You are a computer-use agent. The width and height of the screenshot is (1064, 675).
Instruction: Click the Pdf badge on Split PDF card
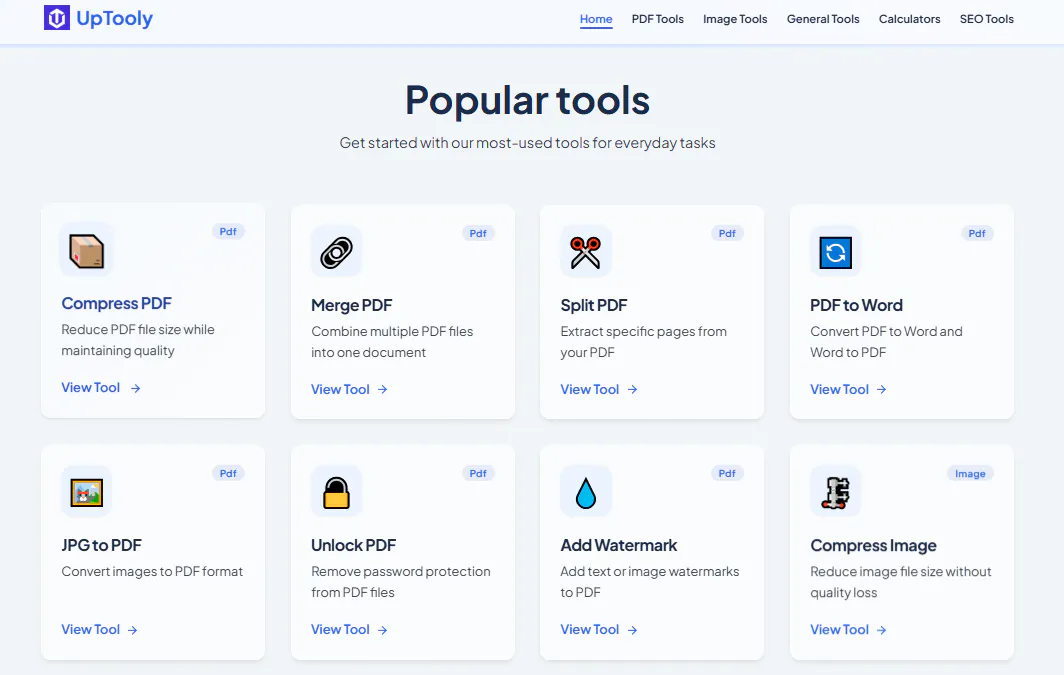pyautogui.click(x=727, y=233)
